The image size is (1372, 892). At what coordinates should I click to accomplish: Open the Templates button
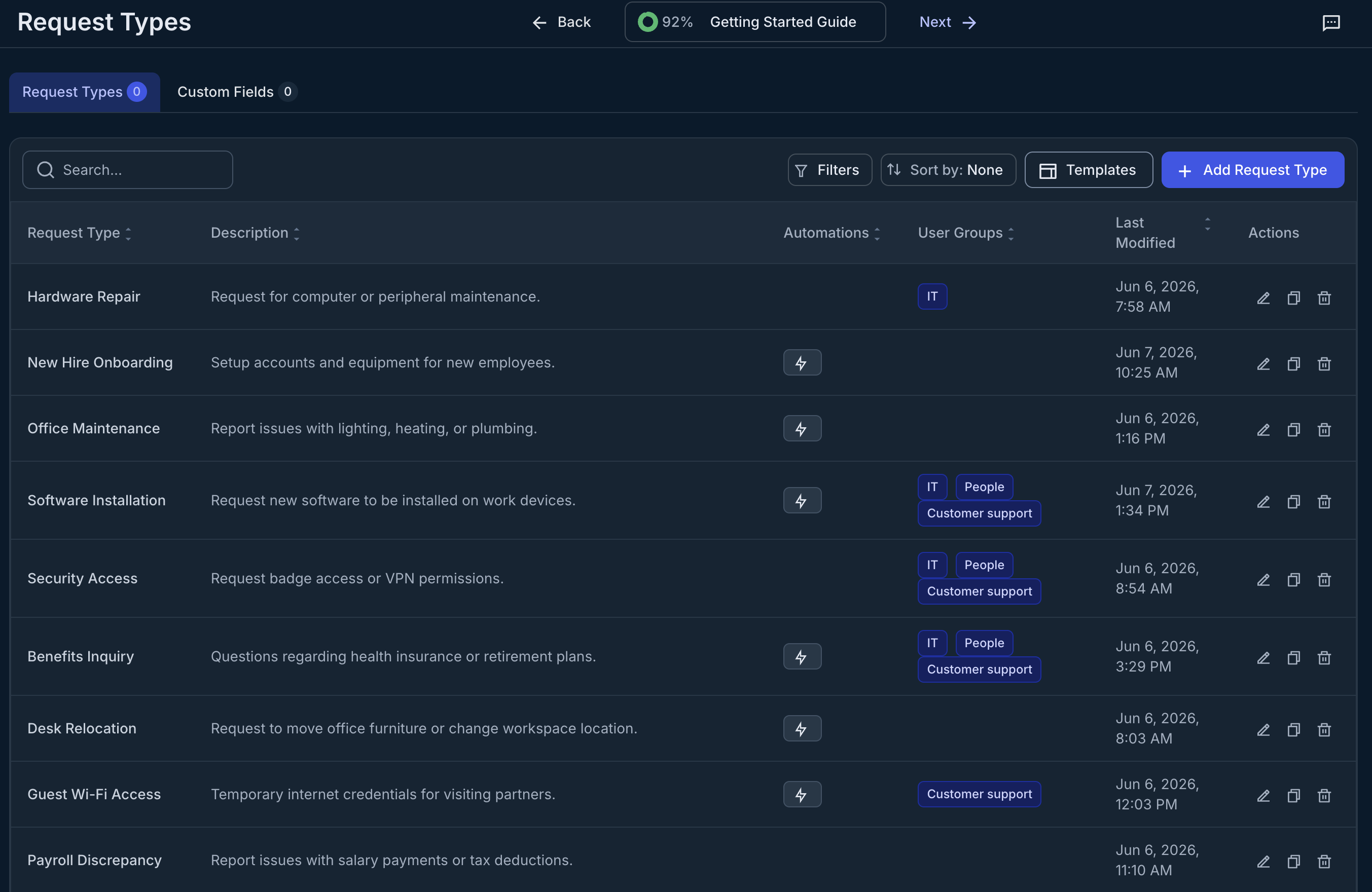(1089, 169)
